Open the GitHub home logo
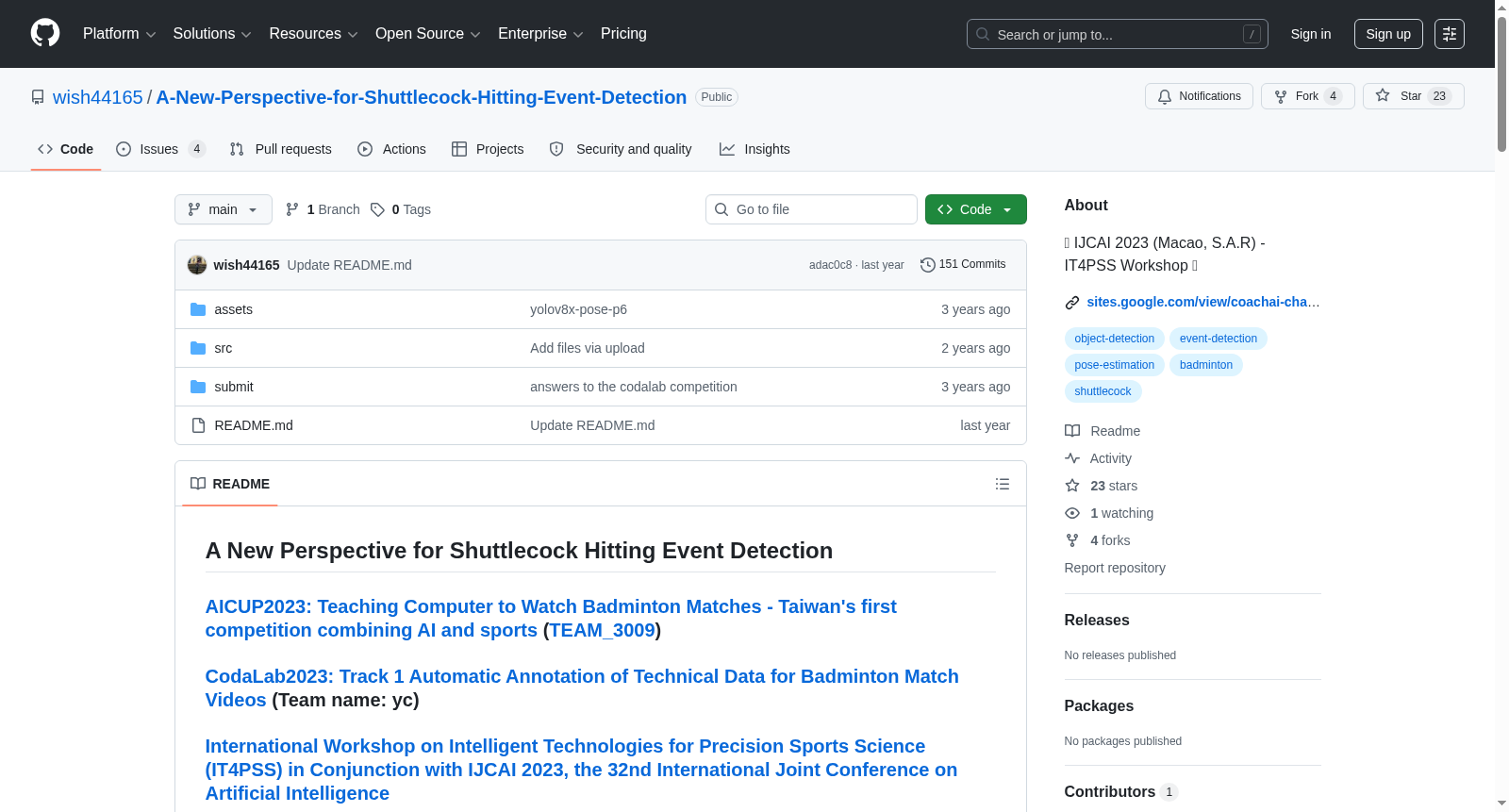This screenshot has width=1509, height=812. tap(45, 33)
